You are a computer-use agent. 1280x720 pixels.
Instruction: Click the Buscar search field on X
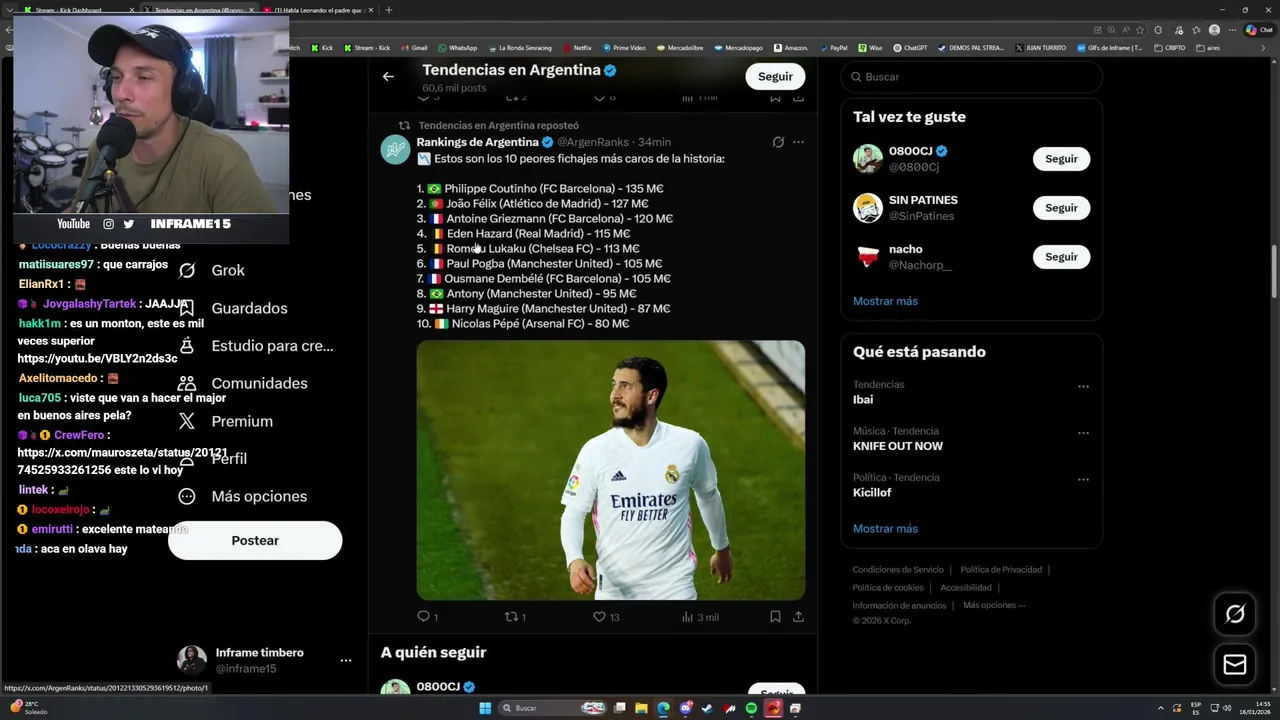971,77
